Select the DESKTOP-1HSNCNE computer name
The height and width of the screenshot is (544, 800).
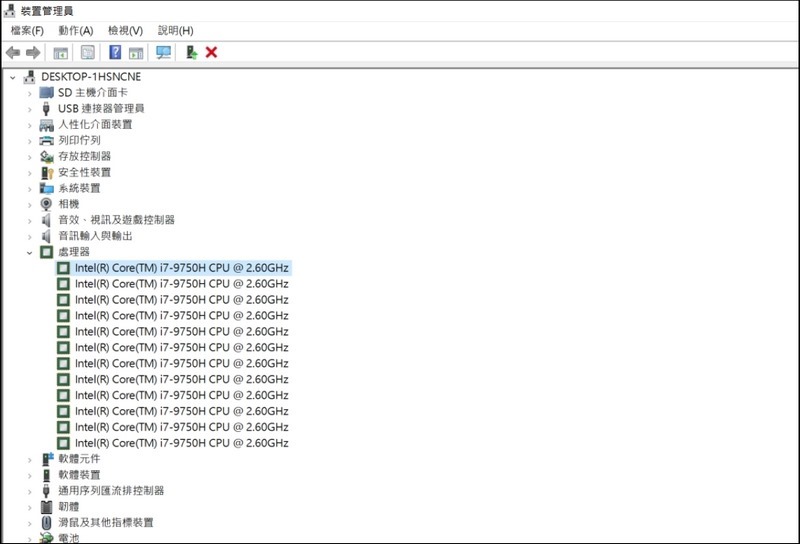pyautogui.click(x=91, y=77)
